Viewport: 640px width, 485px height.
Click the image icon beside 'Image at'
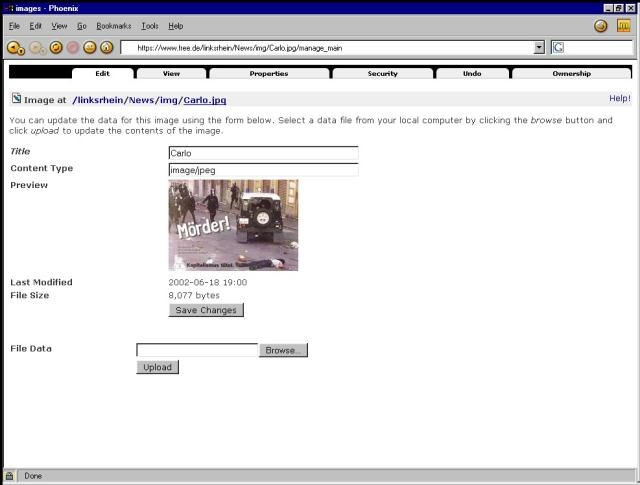(15, 99)
